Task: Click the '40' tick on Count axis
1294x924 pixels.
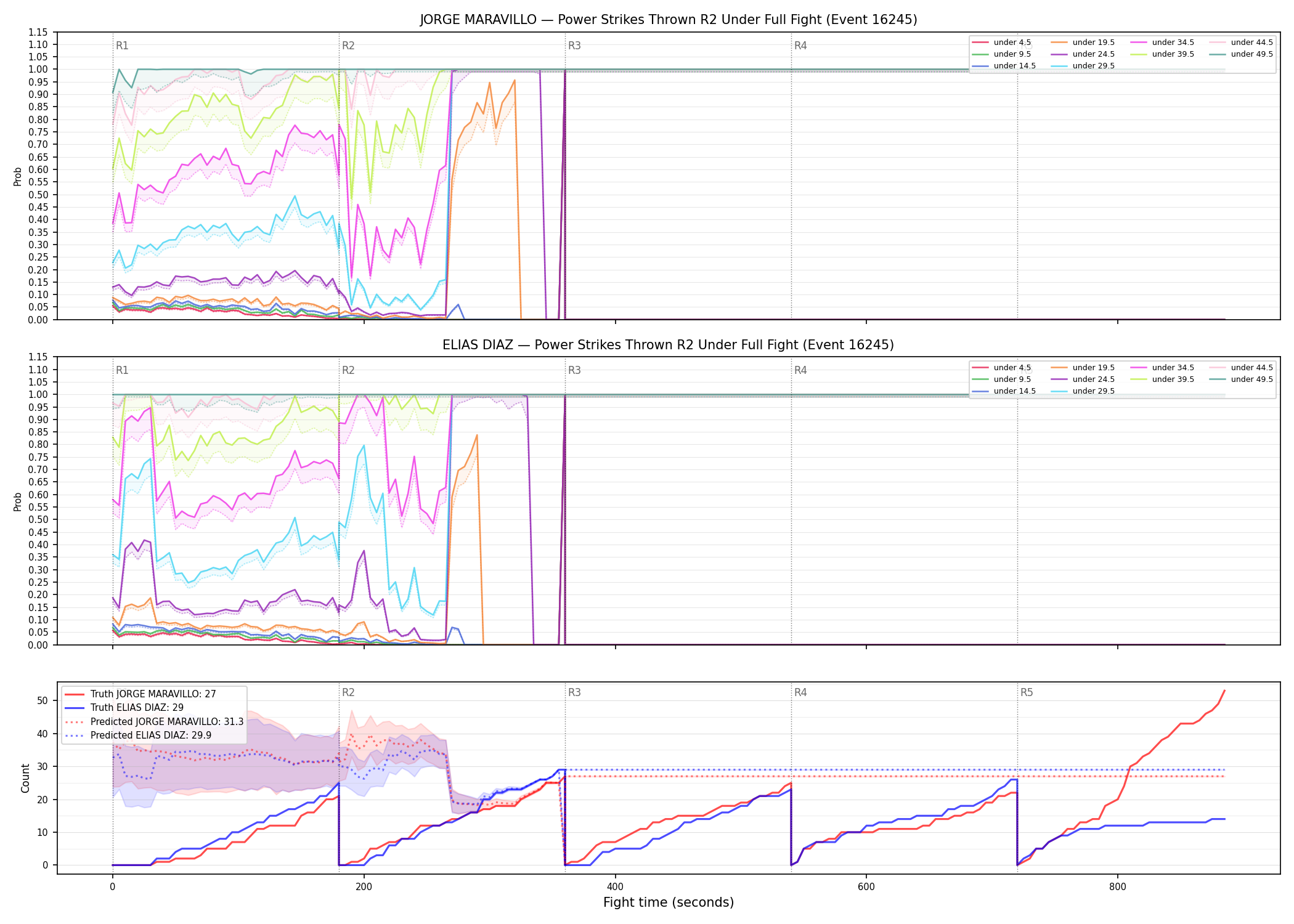Action: tap(43, 734)
